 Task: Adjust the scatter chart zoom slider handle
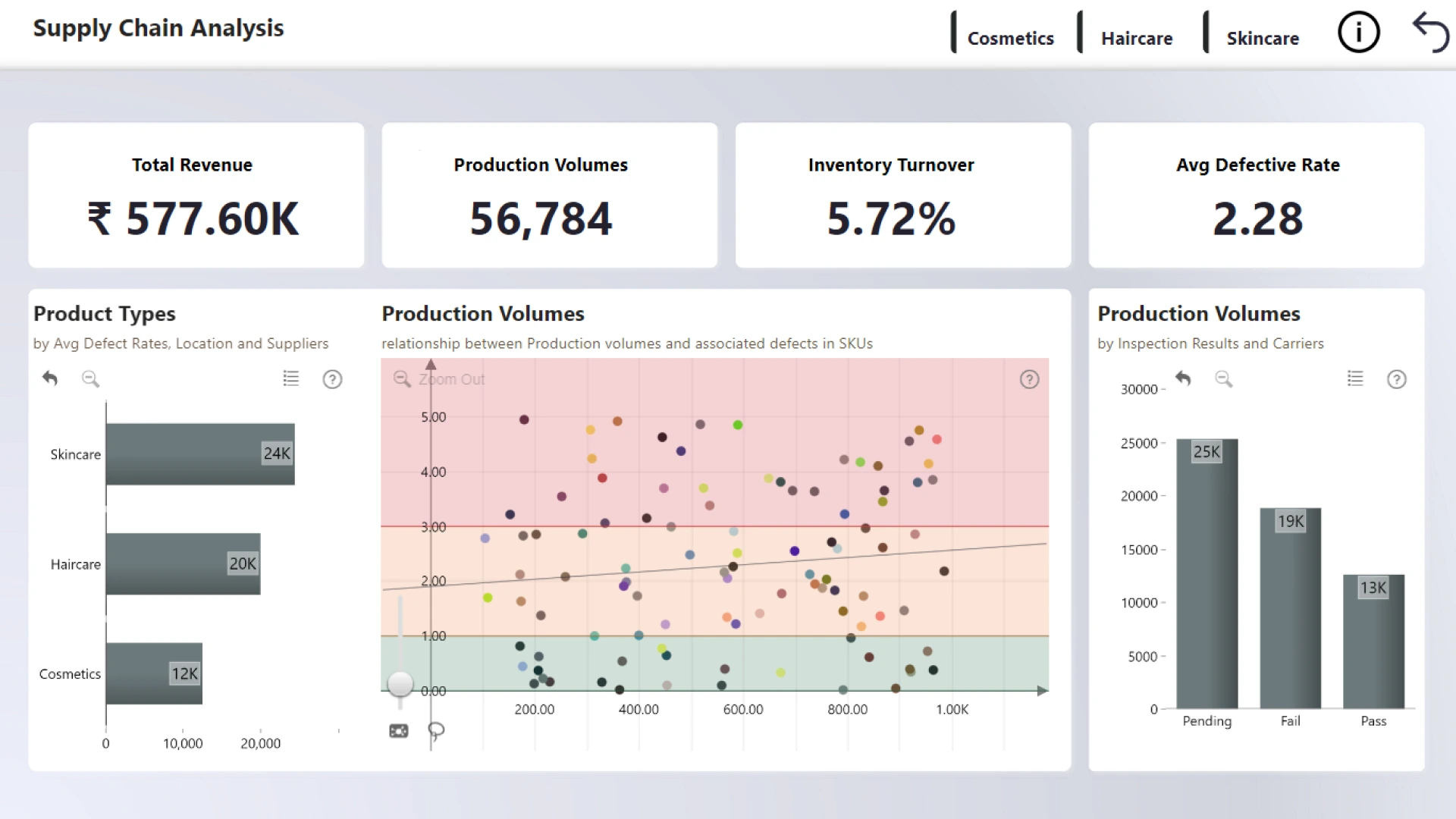coord(400,684)
